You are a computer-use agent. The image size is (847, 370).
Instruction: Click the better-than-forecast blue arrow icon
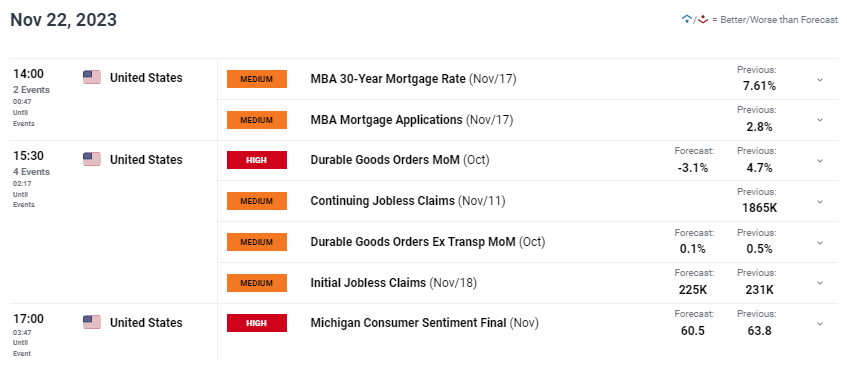pos(687,19)
